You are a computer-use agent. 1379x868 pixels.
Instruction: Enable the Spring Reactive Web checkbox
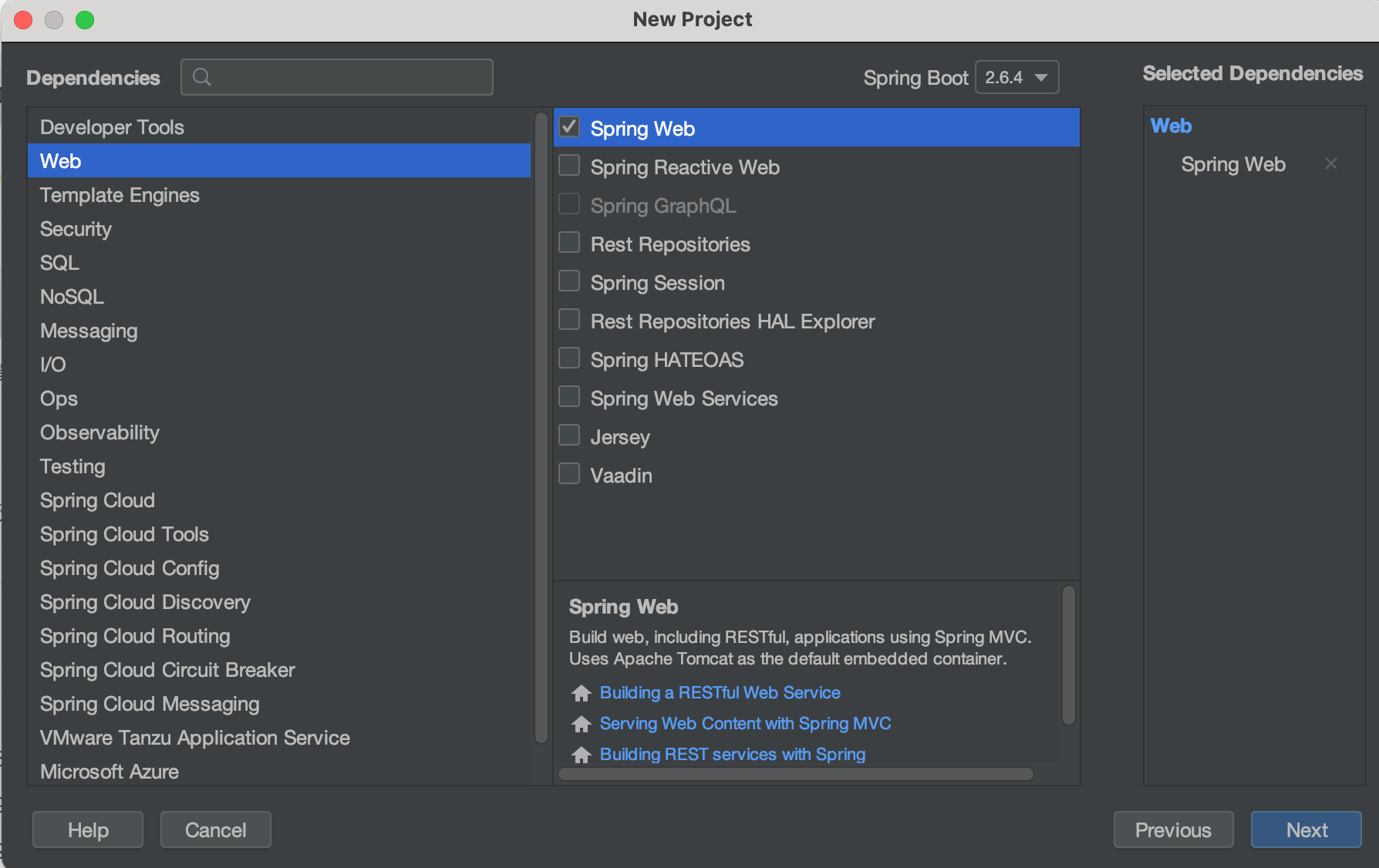(x=569, y=166)
